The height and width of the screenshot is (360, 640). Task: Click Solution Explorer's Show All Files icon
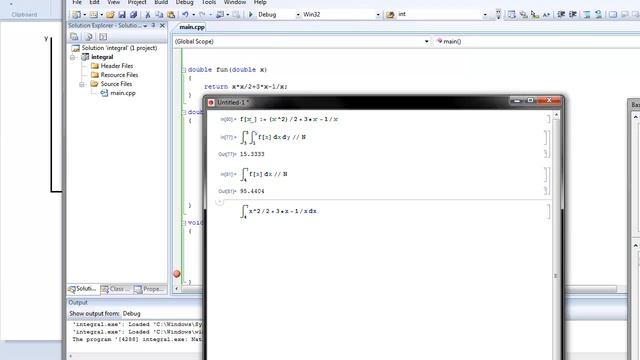pos(89,37)
